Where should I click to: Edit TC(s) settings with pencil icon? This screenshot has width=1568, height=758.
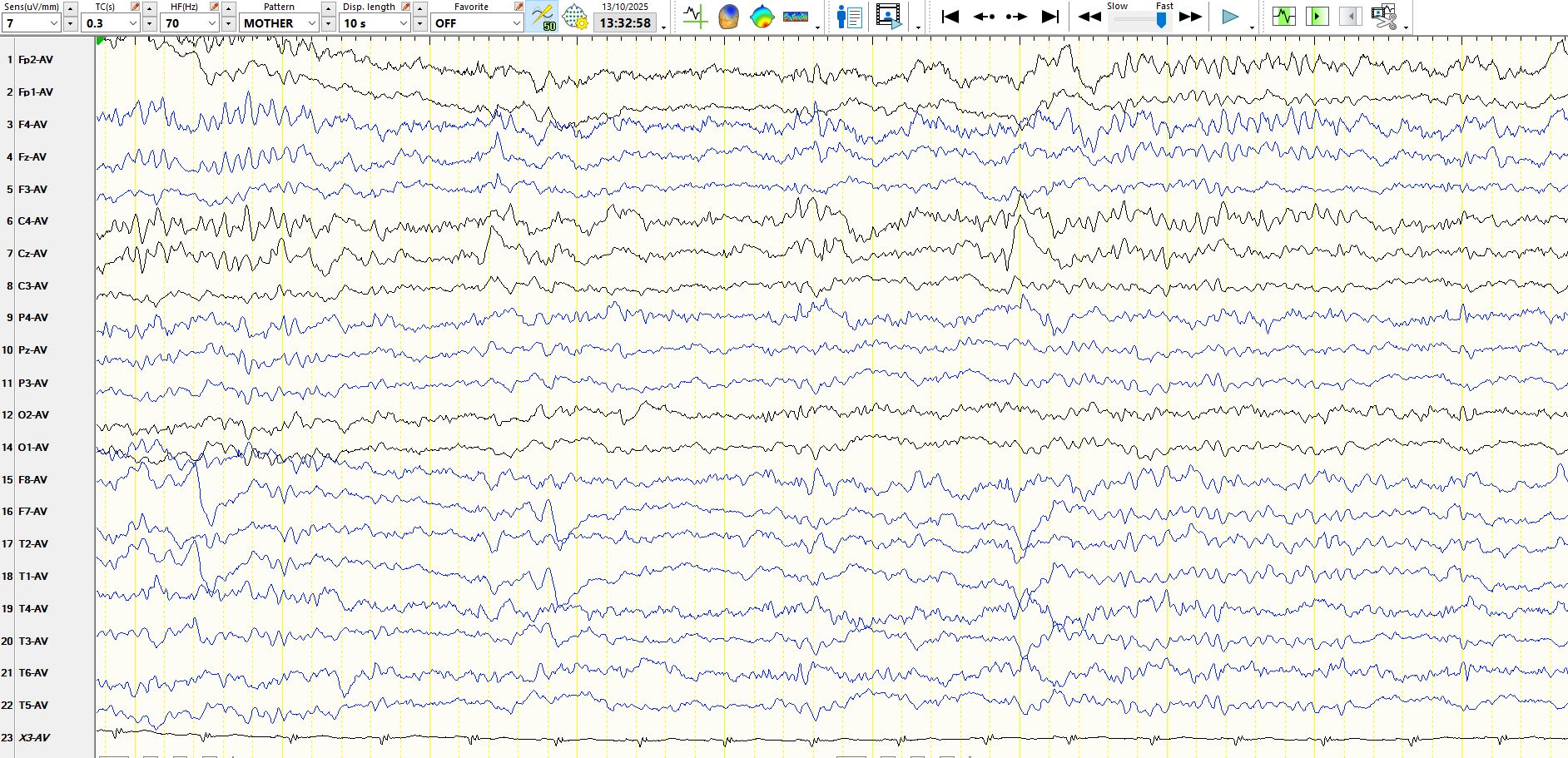(136, 7)
